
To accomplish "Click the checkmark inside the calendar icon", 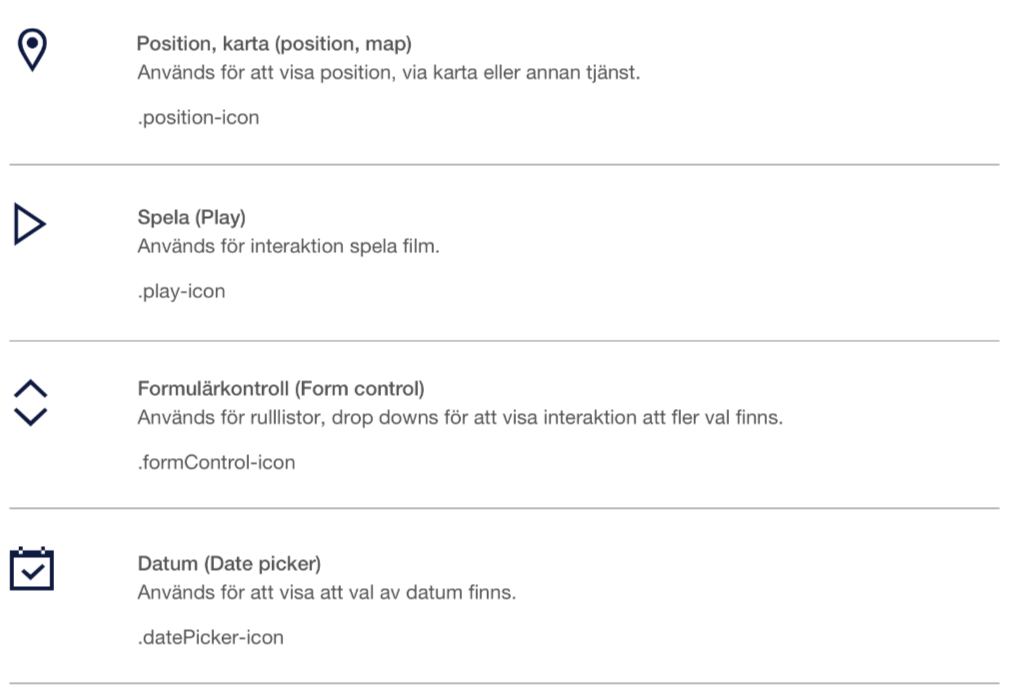I will (32, 571).
